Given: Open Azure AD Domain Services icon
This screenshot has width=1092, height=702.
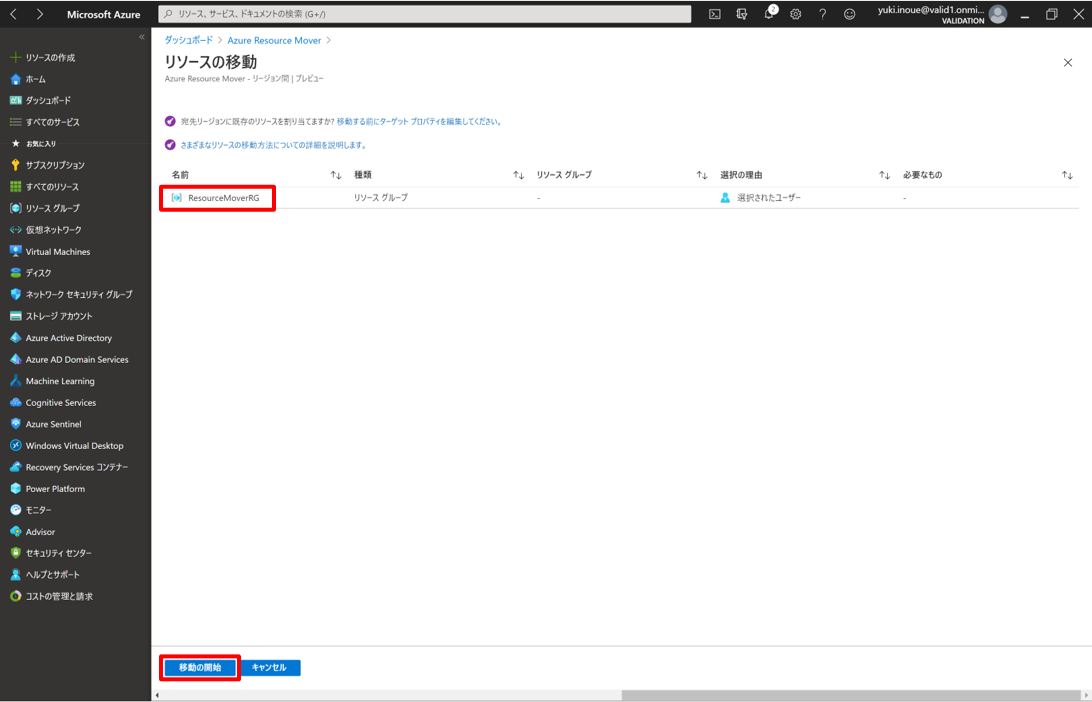Looking at the screenshot, I should 15,359.
